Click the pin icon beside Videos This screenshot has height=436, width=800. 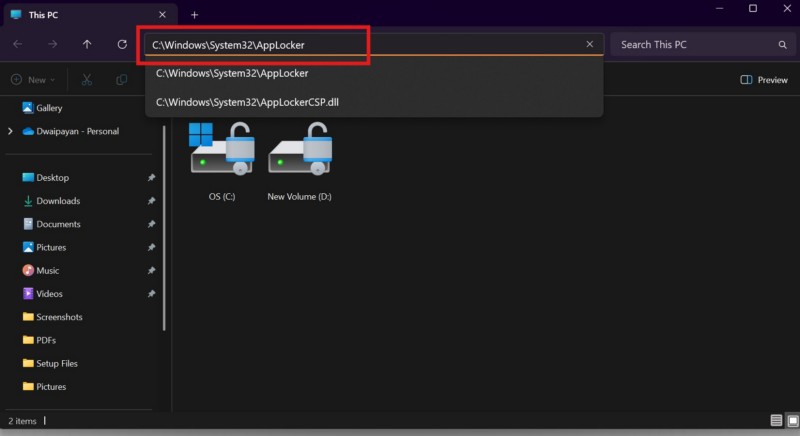coord(152,294)
